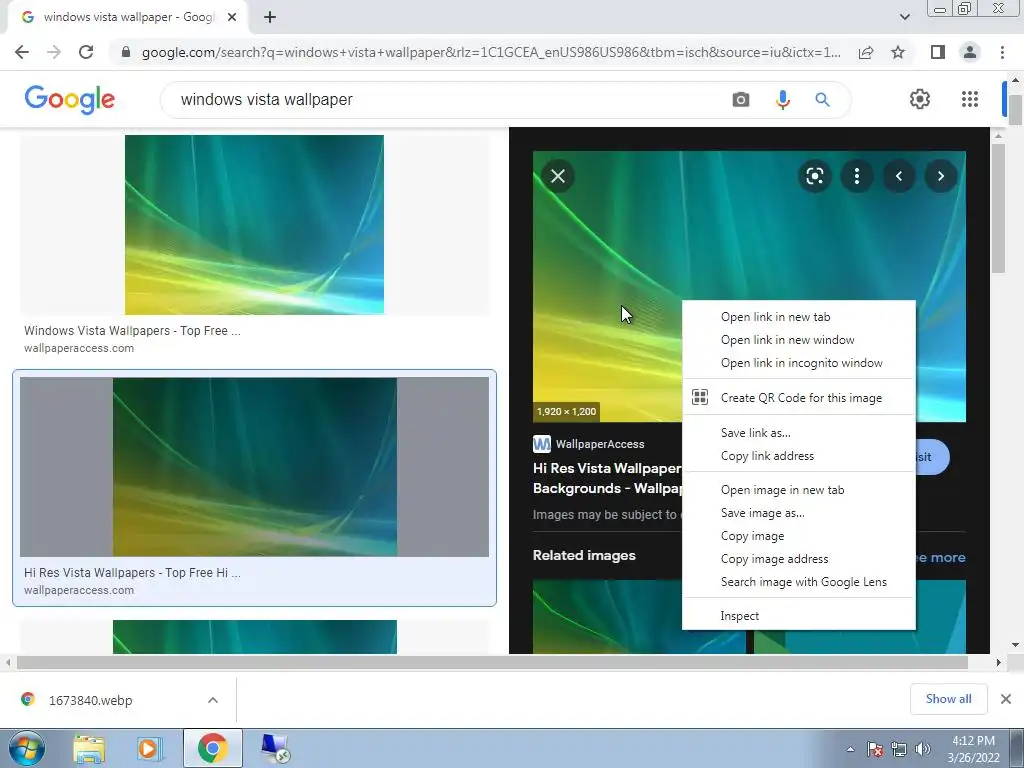The width and height of the screenshot is (1024, 768).
Task: Choose Create QR Code for this image
Action: 799,397
